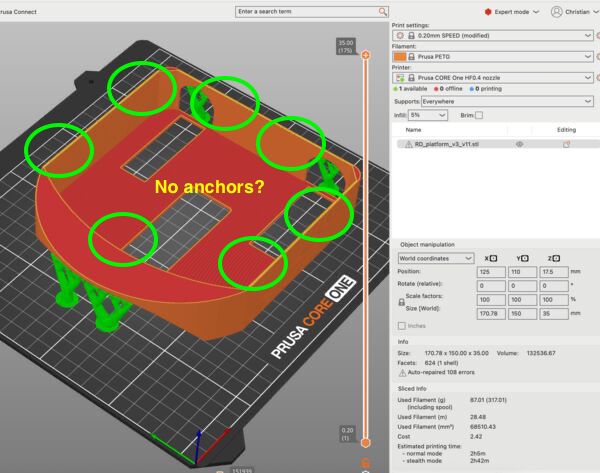This screenshot has width=600, height=473.
Task: Click the top layer slider handle at 35.00
Action: (x=365, y=55)
